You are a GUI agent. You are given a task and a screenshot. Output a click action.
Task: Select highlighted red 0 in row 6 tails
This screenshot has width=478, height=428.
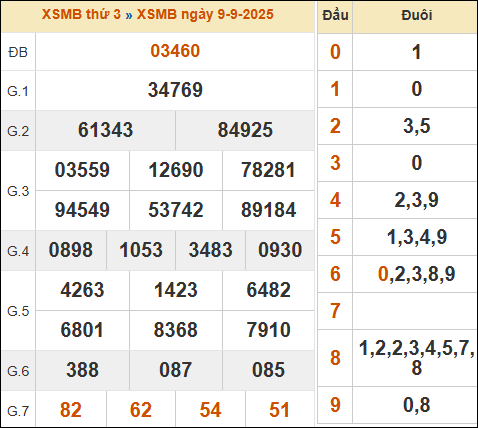pos(383,274)
